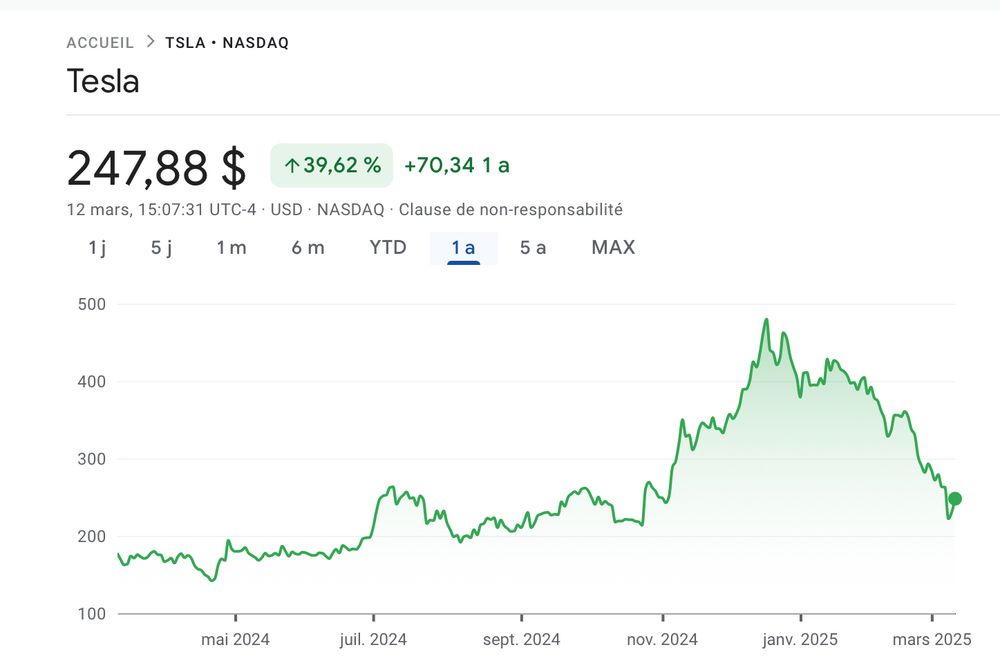1000x666 pixels.
Task: Click the 300 y-axis value
Action: pos(92,459)
